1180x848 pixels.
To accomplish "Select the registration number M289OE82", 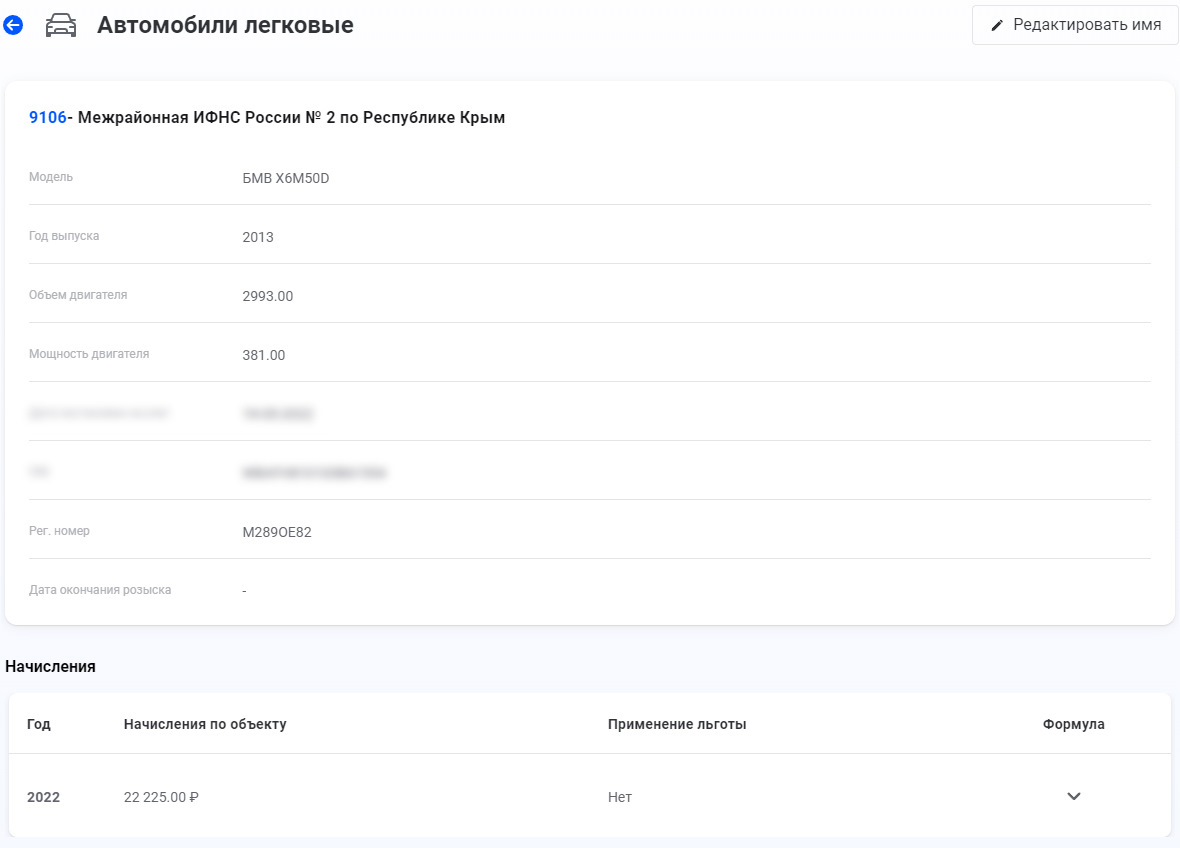I will tap(277, 532).
